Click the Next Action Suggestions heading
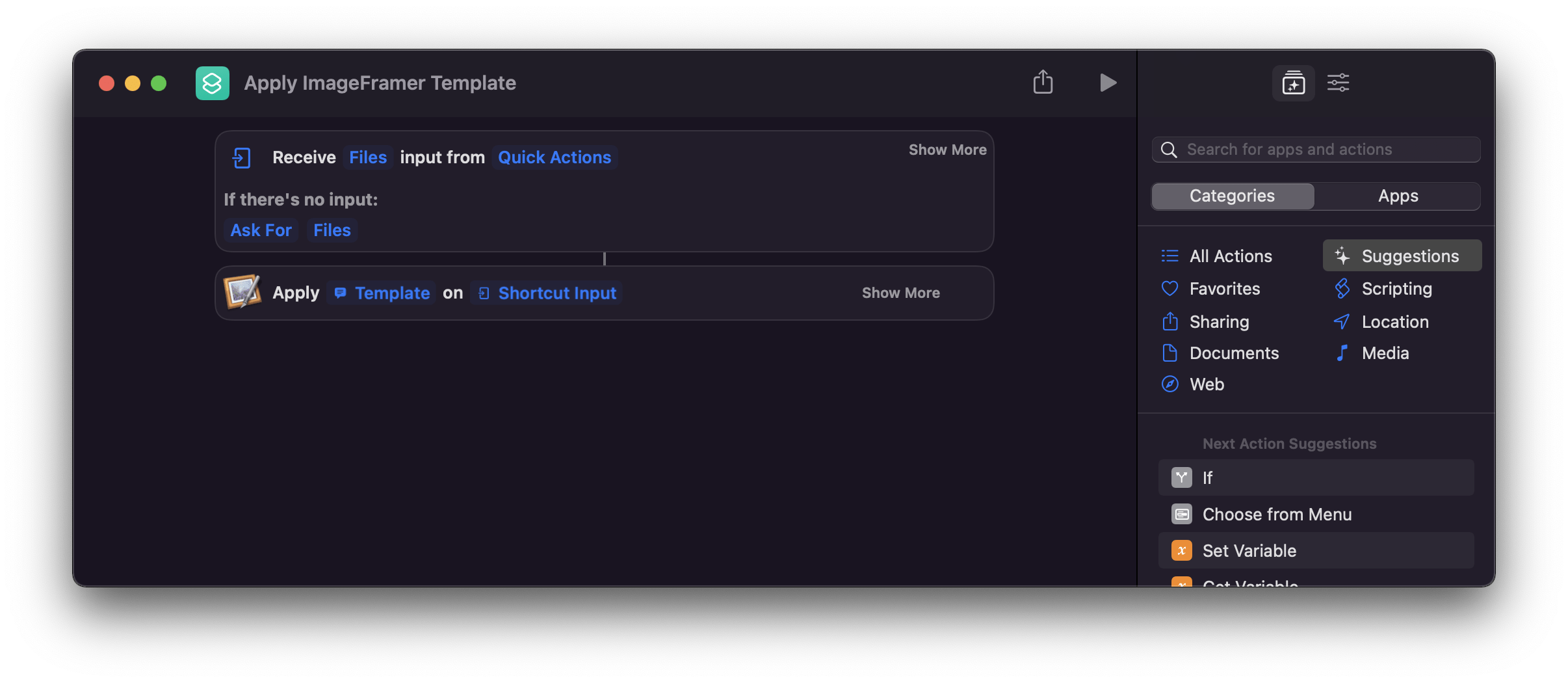Screen dimensions: 1568x683 click(x=1289, y=444)
